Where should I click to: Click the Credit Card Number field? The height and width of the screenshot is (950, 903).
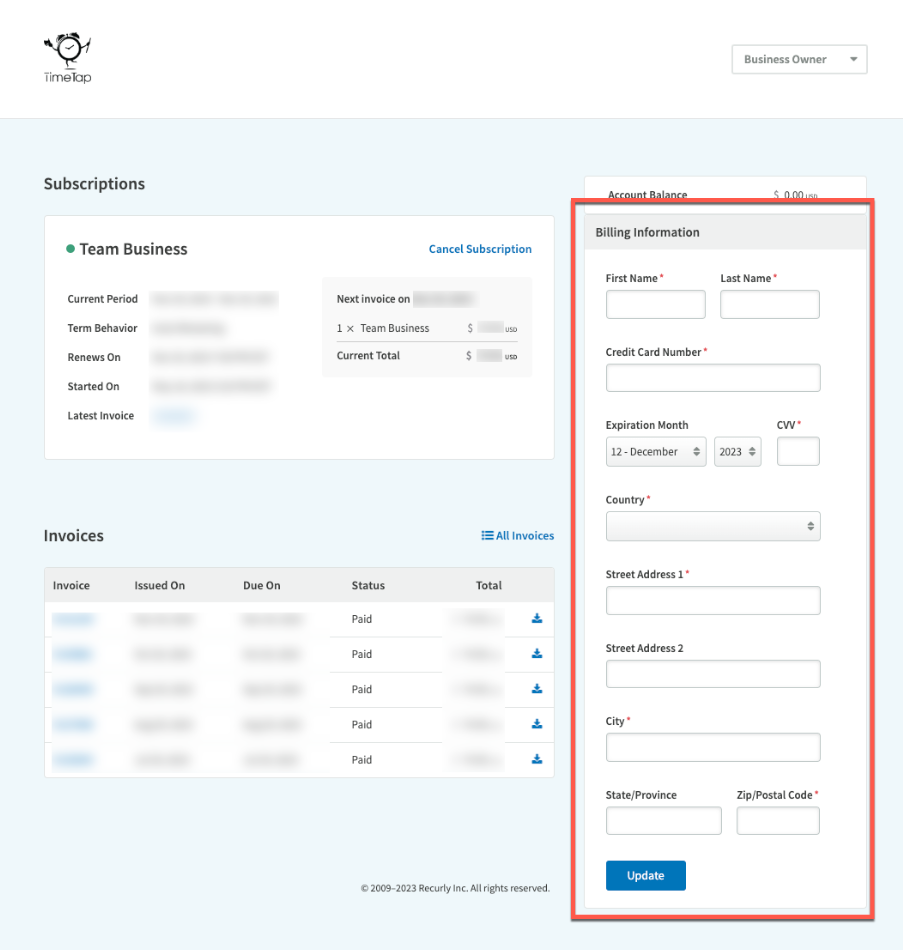coord(712,377)
